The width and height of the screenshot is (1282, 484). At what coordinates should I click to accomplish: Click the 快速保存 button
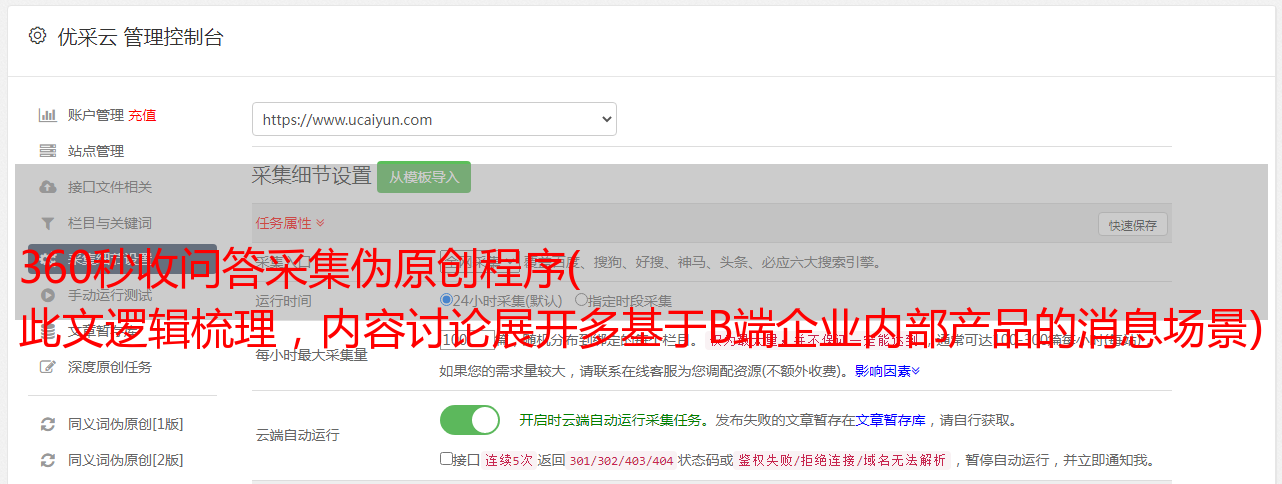[x=1133, y=225]
